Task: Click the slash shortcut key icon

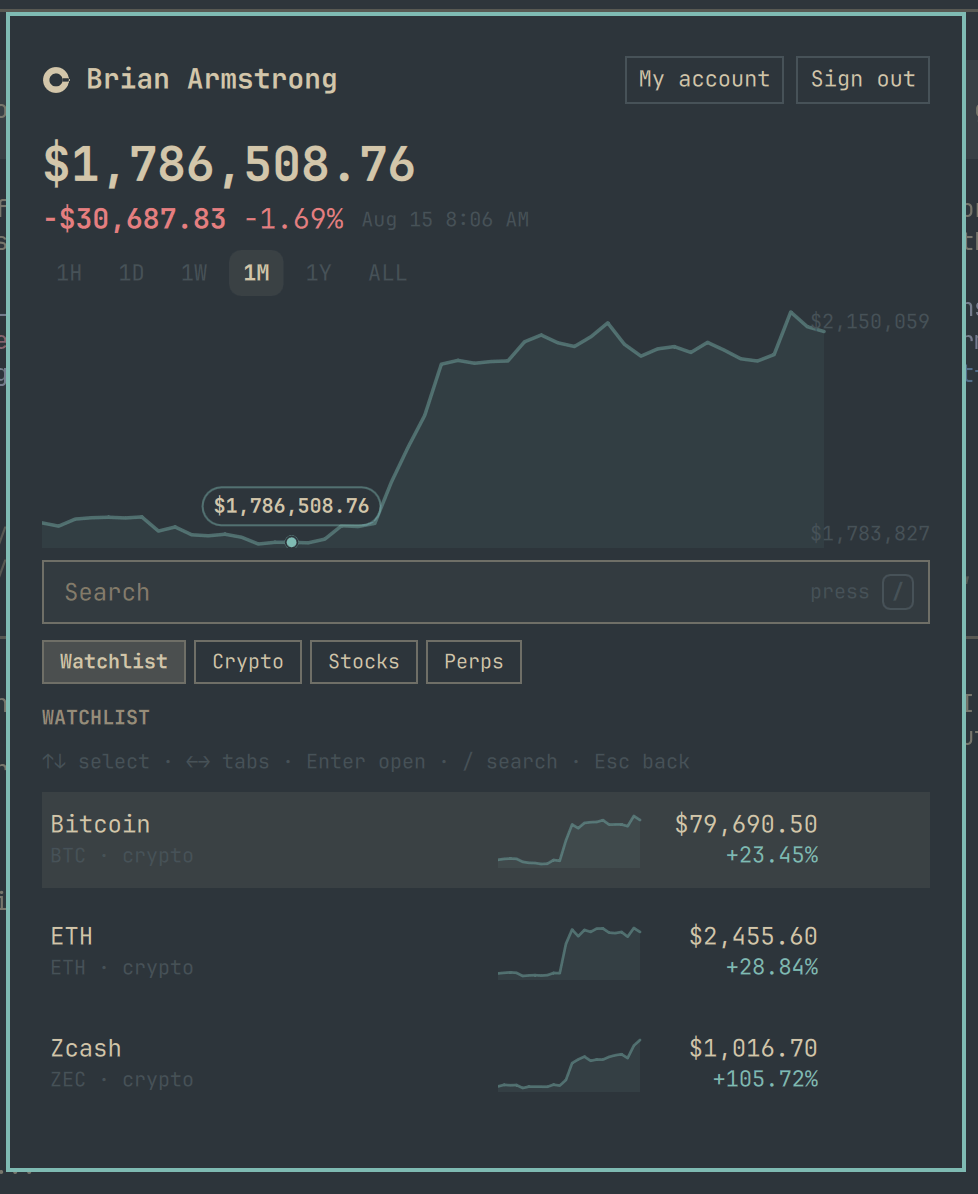Action: click(897, 592)
